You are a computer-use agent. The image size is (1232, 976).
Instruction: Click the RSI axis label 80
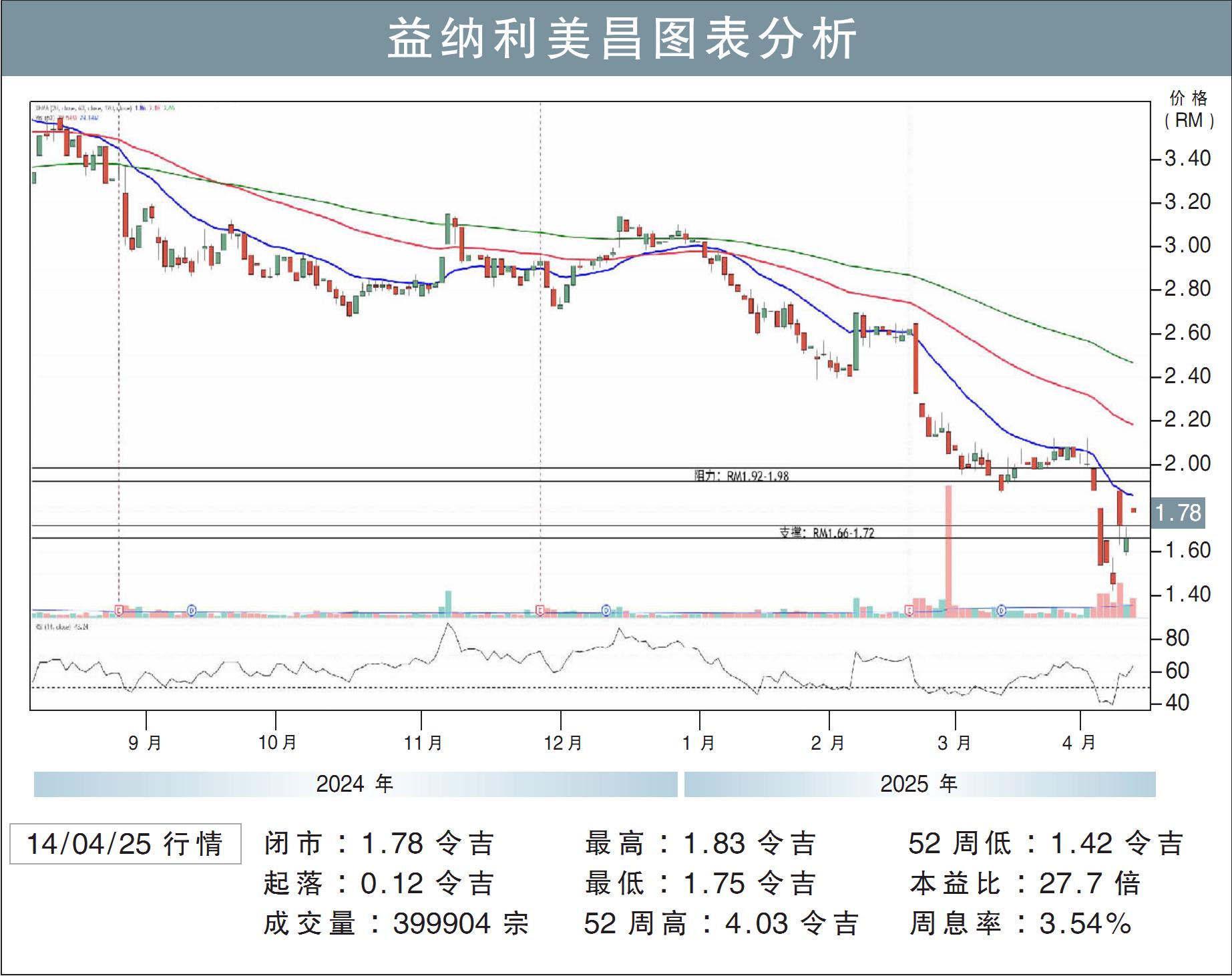[x=1177, y=638]
